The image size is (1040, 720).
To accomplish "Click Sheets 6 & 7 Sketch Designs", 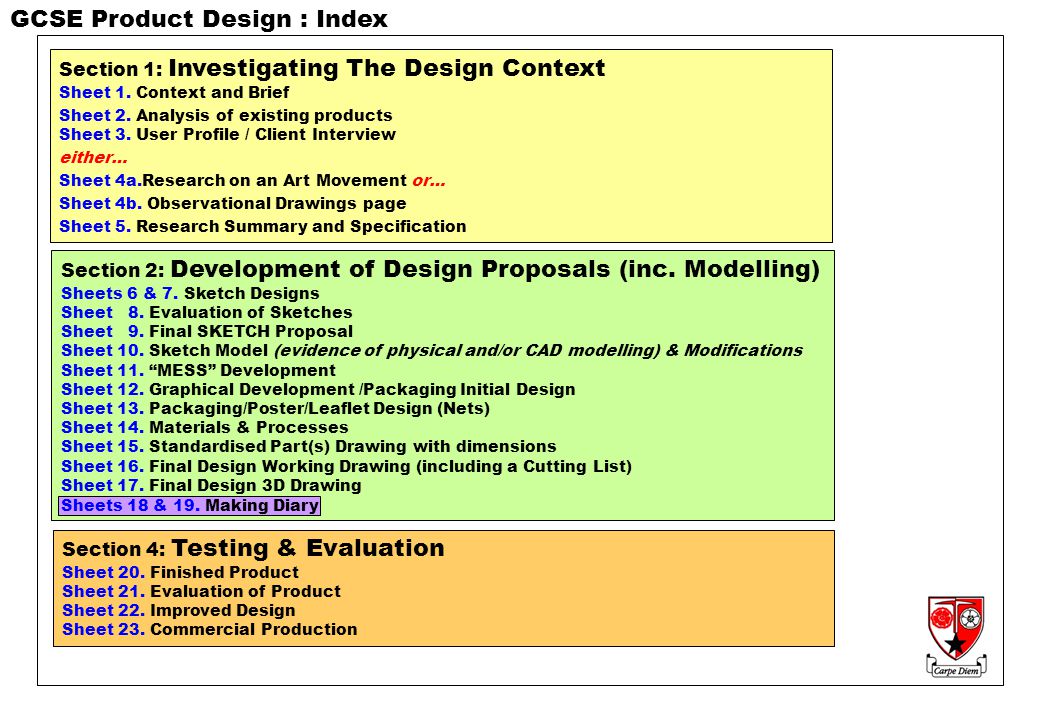I will click(190, 293).
